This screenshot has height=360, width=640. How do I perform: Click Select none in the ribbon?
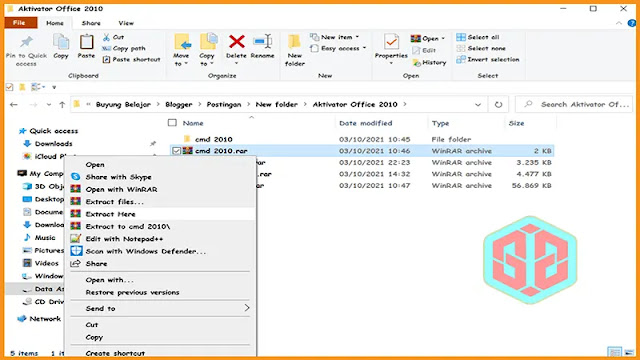[x=481, y=48]
